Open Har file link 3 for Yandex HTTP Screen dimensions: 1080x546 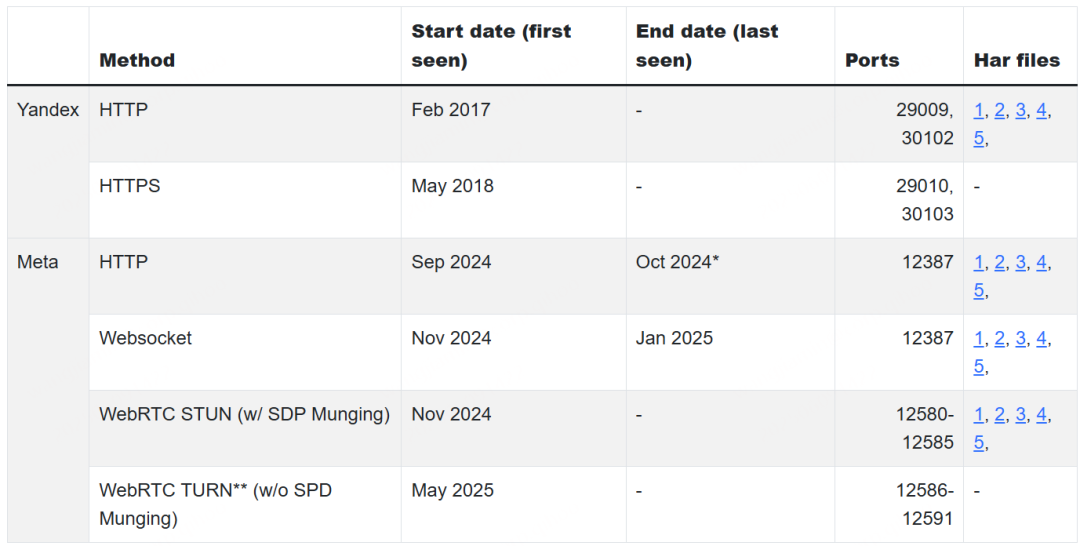tap(1020, 110)
